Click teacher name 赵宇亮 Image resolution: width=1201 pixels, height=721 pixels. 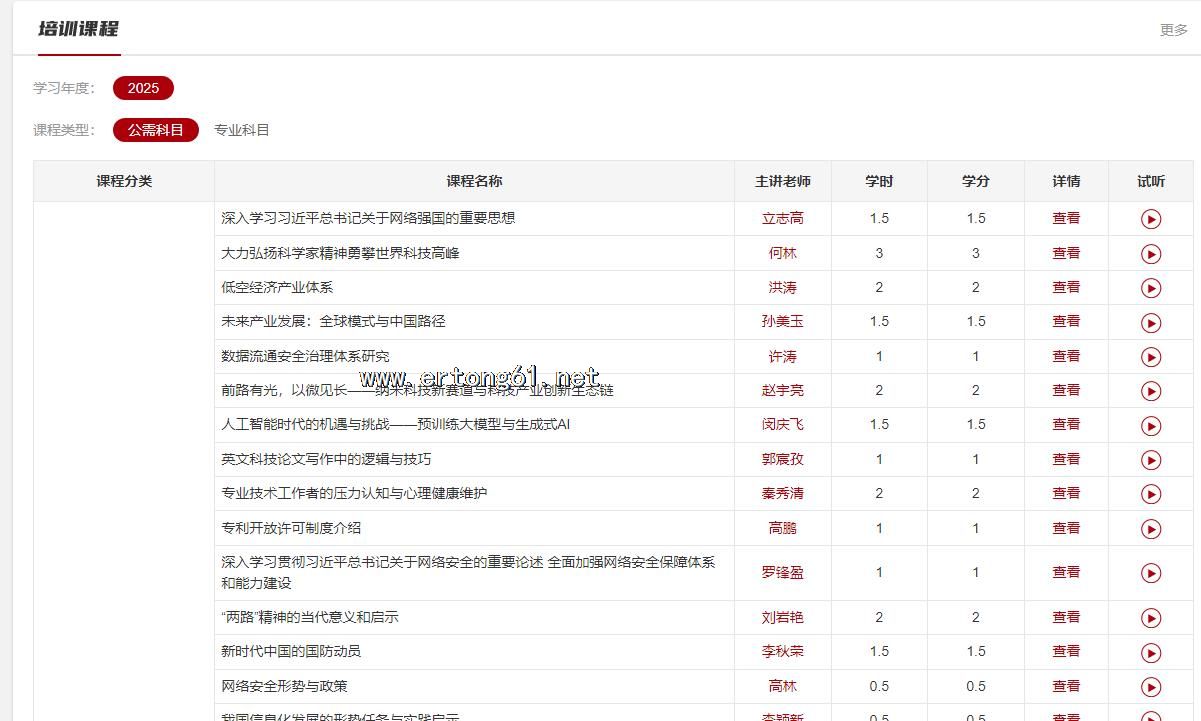coord(782,390)
